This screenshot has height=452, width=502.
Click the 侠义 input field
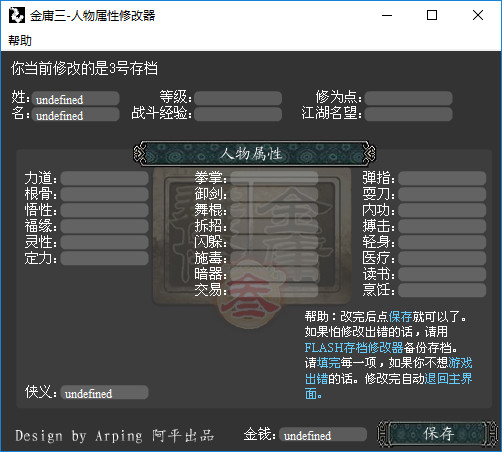[x=104, y=393]
